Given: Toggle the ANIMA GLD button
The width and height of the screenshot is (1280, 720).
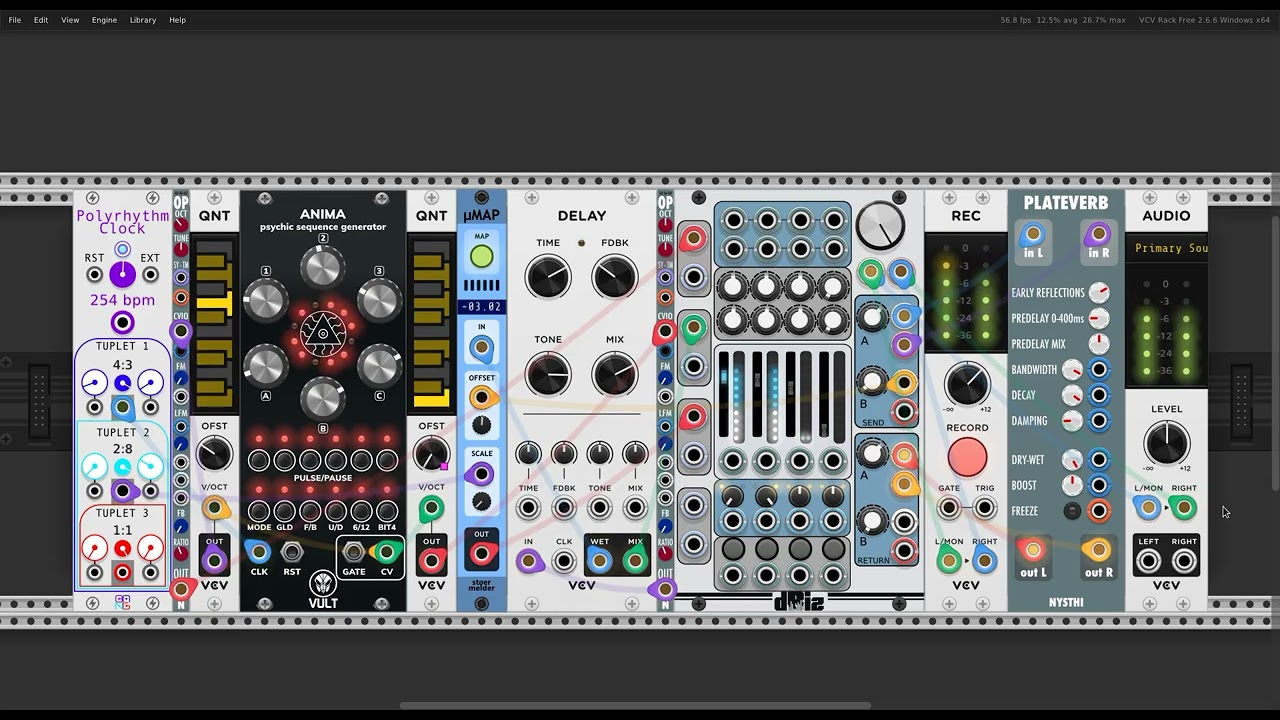Looking at the screenshot, I should coord(284,511).
